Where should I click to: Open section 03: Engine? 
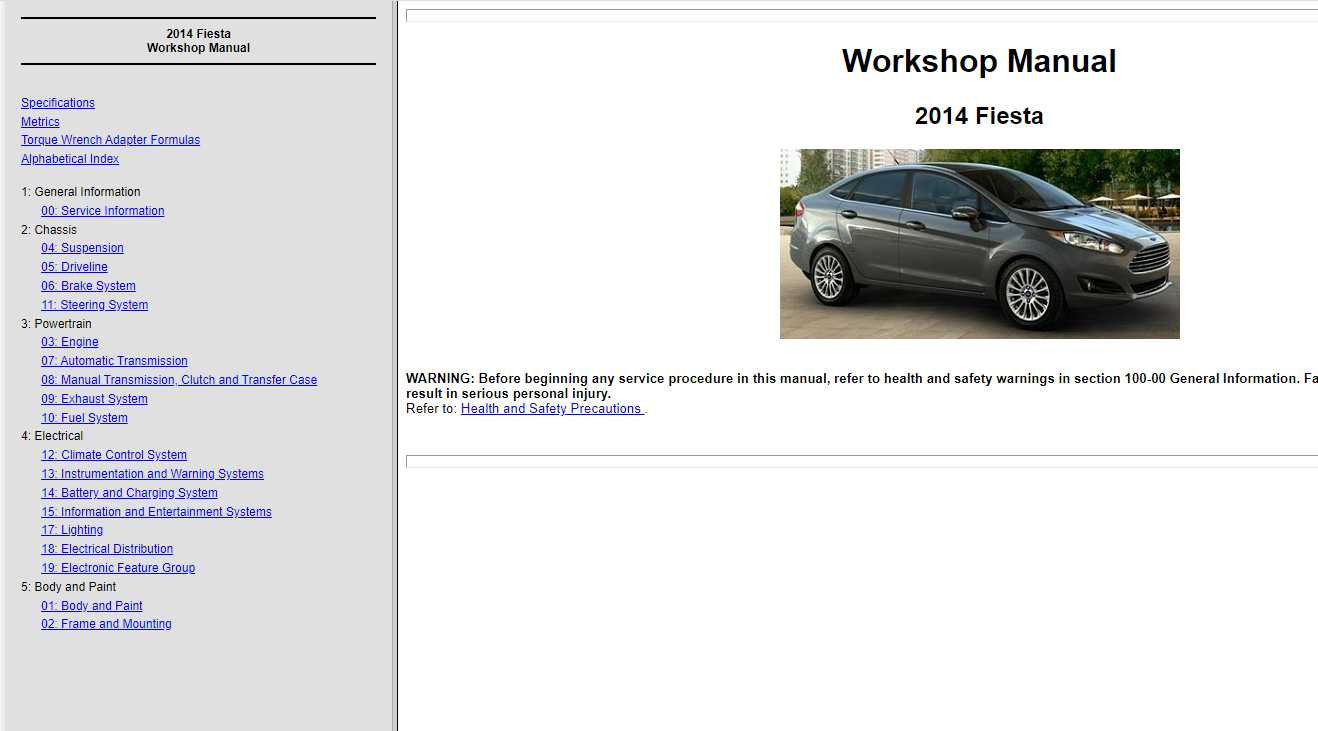pyautogui.click(x=69, y=342)
